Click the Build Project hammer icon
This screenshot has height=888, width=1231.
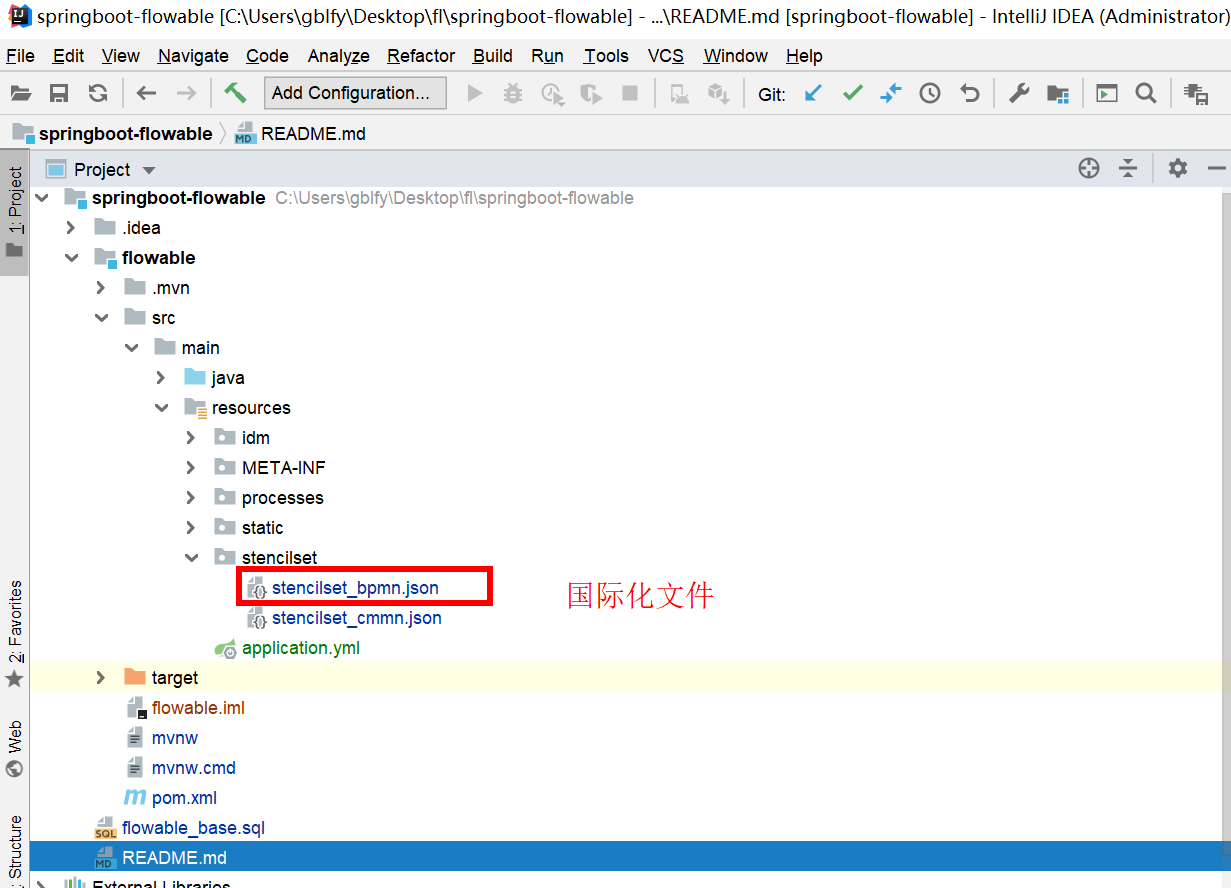236,93
